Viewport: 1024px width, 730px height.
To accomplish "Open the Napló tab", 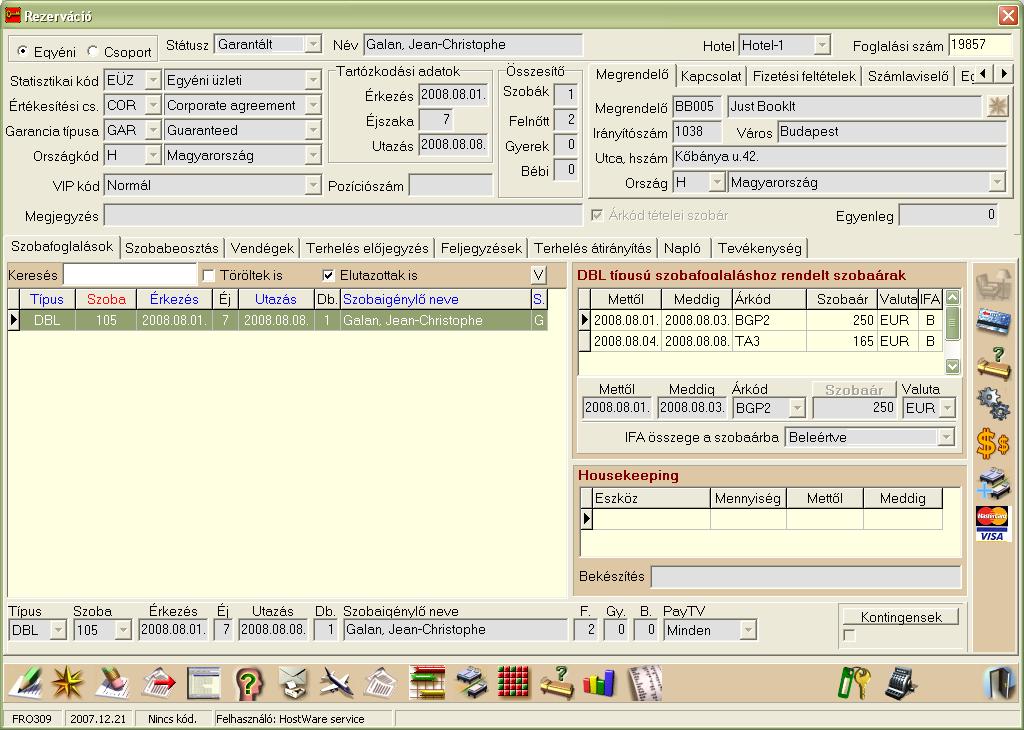I will click(x=682, y=248).
